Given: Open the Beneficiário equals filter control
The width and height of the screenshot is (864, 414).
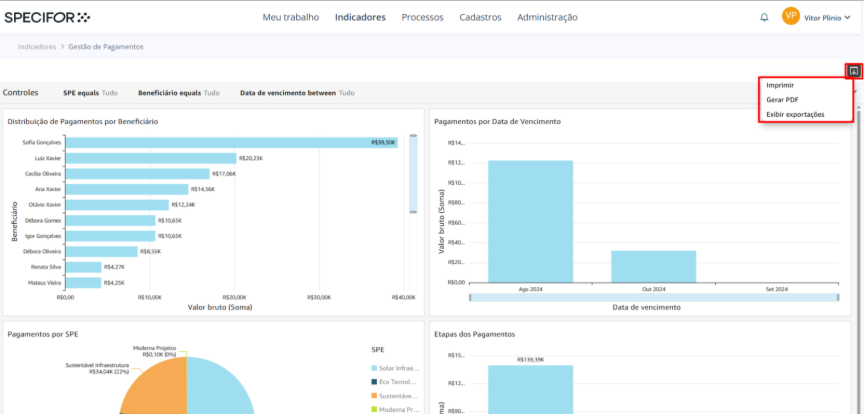Looking at the screenshot, I should [x=179, y=93].
